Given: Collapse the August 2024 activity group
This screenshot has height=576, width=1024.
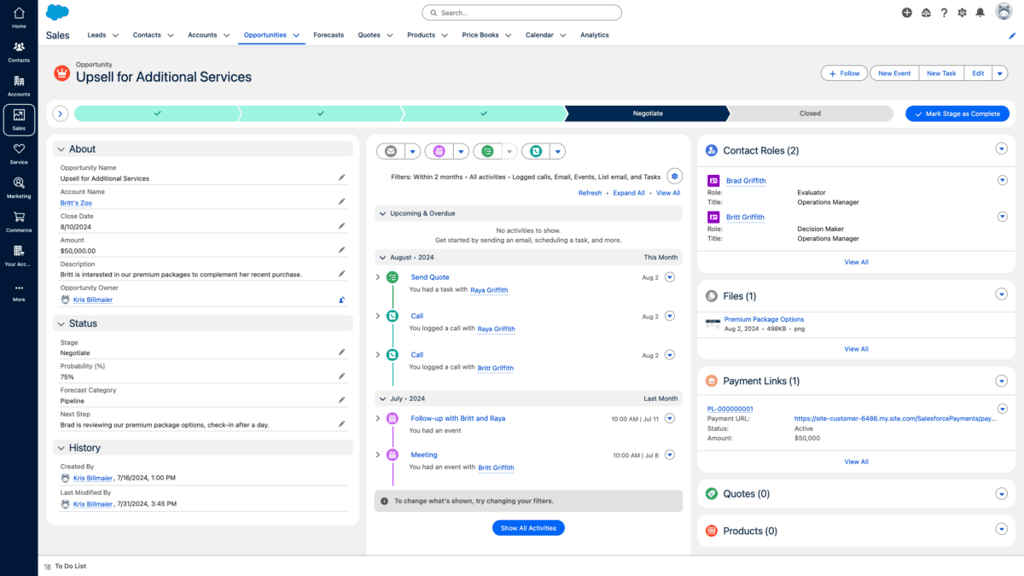Looking at the screenshot, I should pyautogui.click(x=383, y=258).
